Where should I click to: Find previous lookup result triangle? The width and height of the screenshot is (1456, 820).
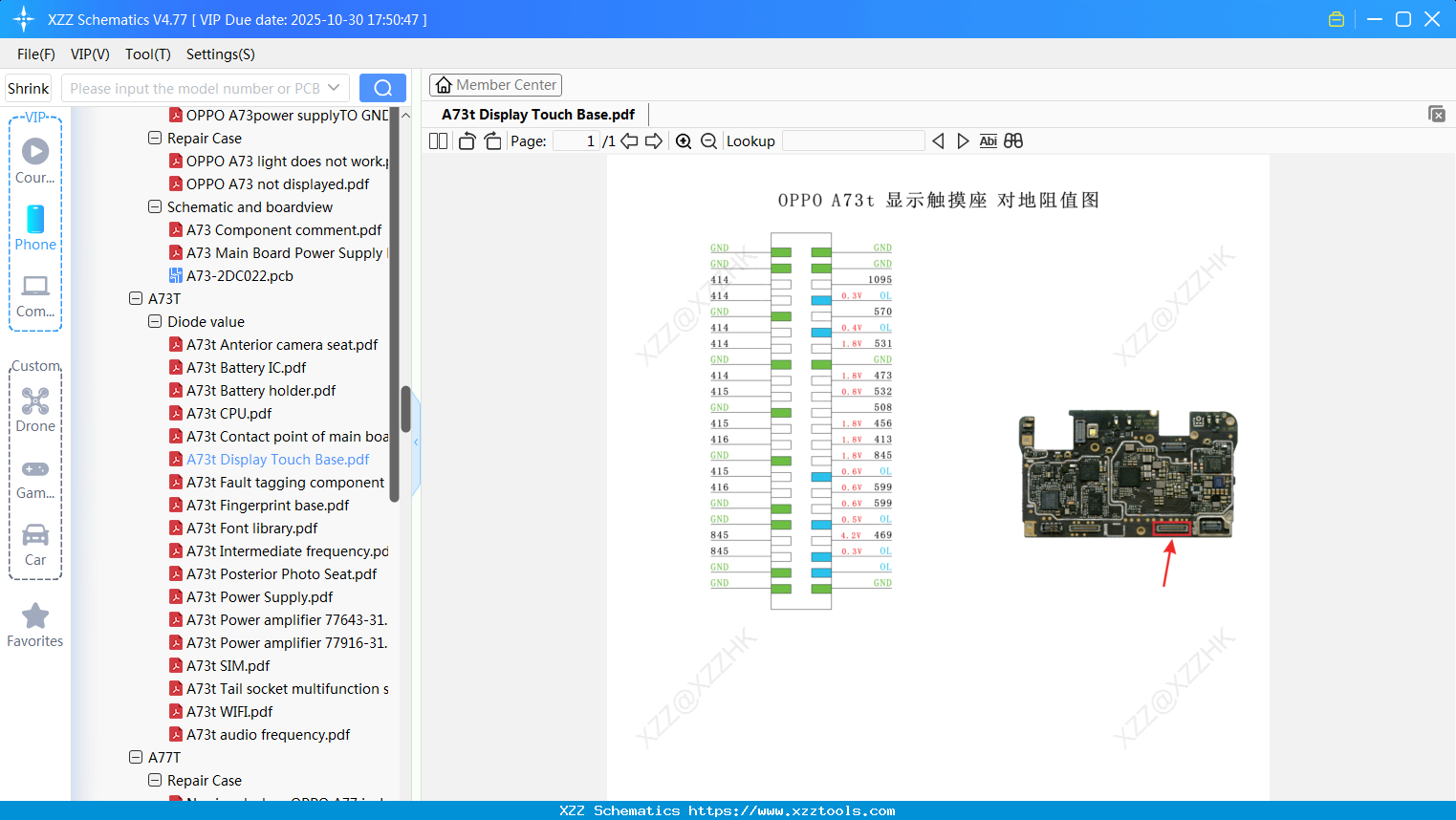(938, 140)
